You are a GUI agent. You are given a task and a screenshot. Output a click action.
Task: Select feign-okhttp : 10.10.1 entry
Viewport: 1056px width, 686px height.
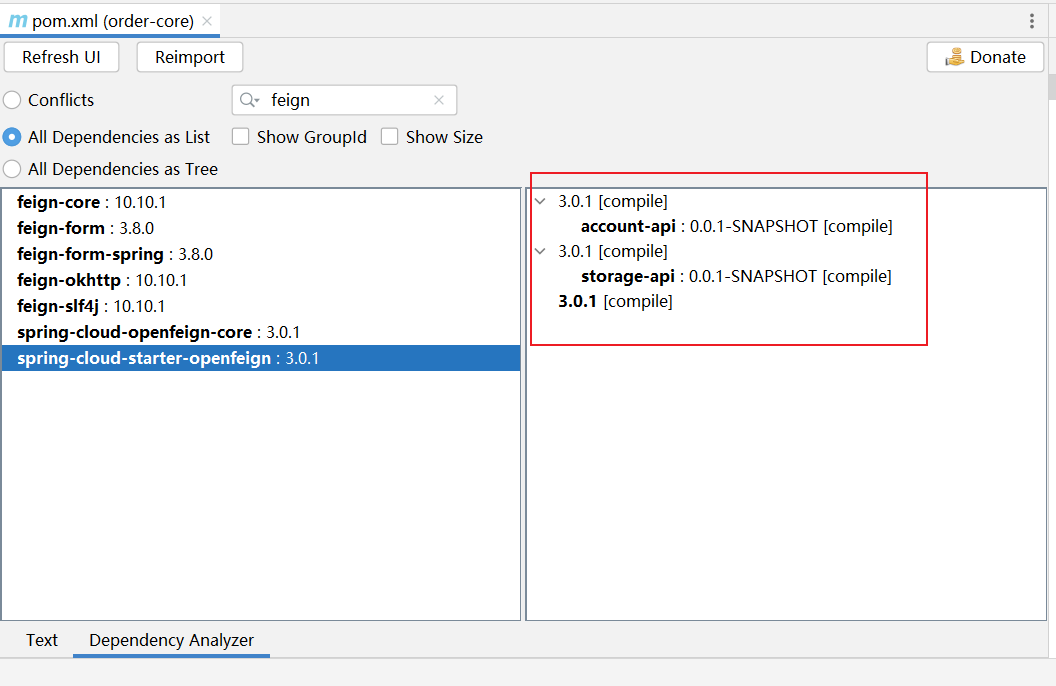(x=261, y=280)
